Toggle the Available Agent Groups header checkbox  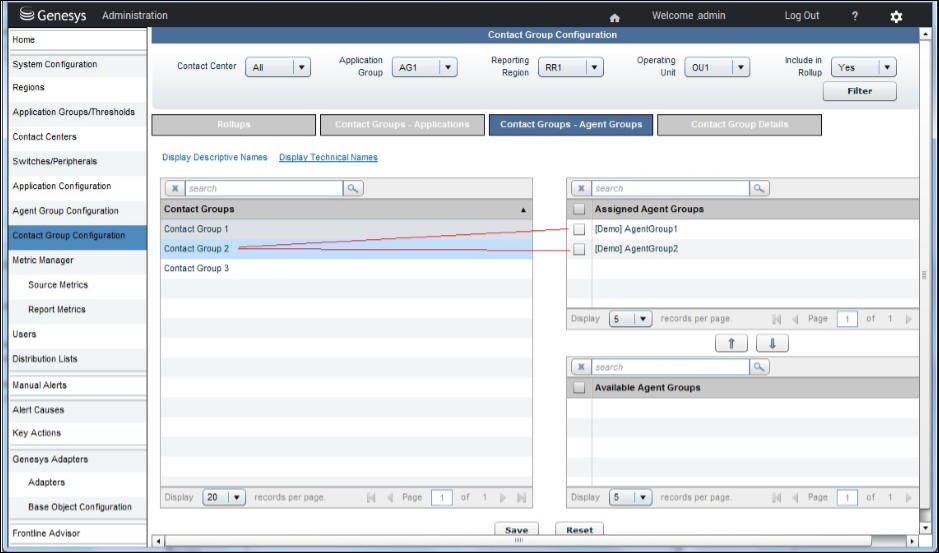point(579,388)
